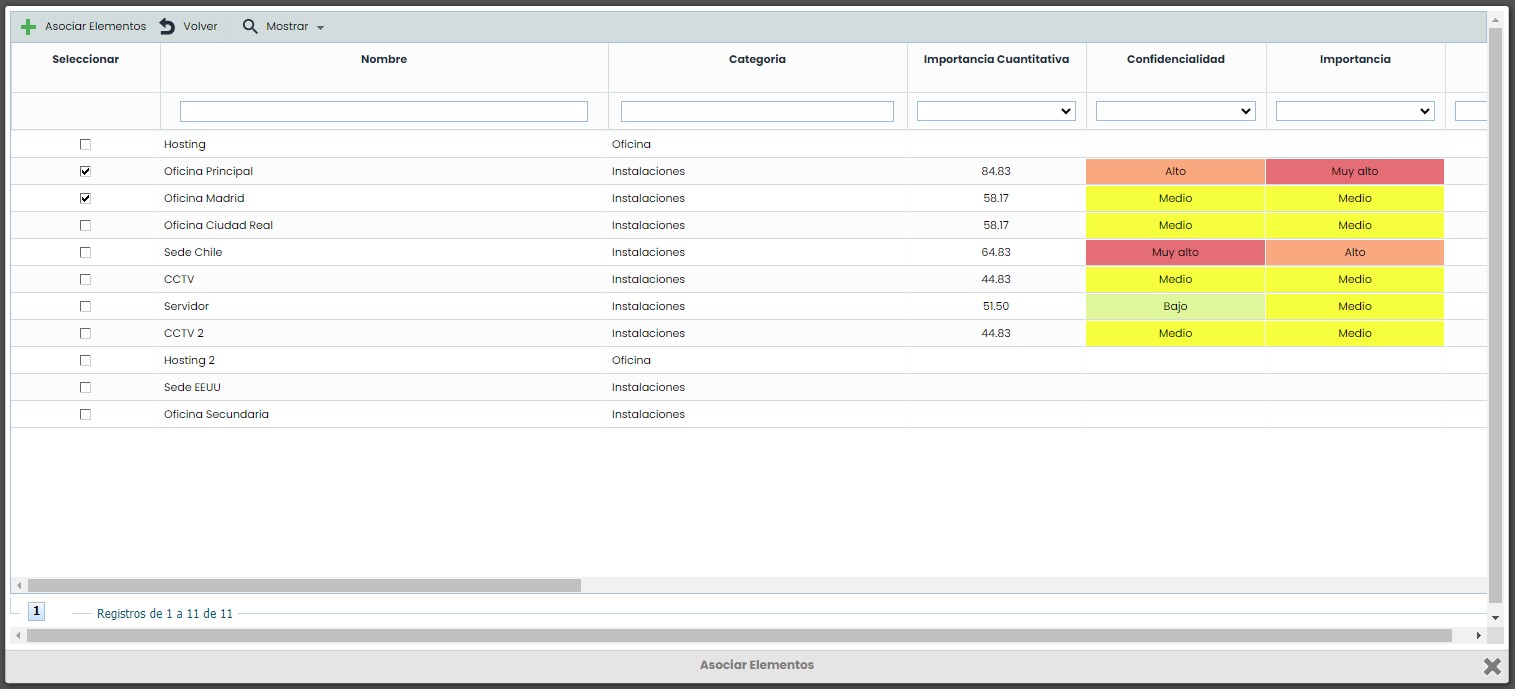
Task: Open the Importancia Cuantitativa filter dropdown
Action: (x=996, y=111)
